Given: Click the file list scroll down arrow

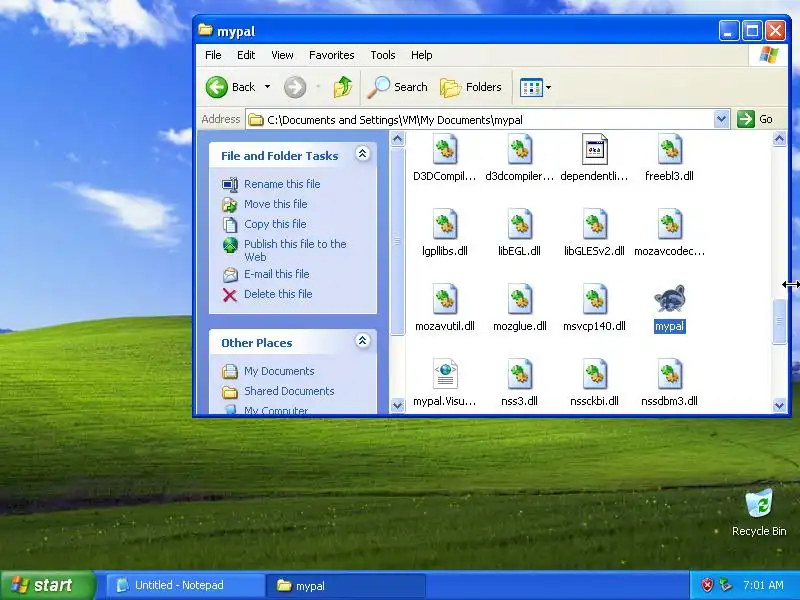Looking at the screenshot, I should click(779, 406).
